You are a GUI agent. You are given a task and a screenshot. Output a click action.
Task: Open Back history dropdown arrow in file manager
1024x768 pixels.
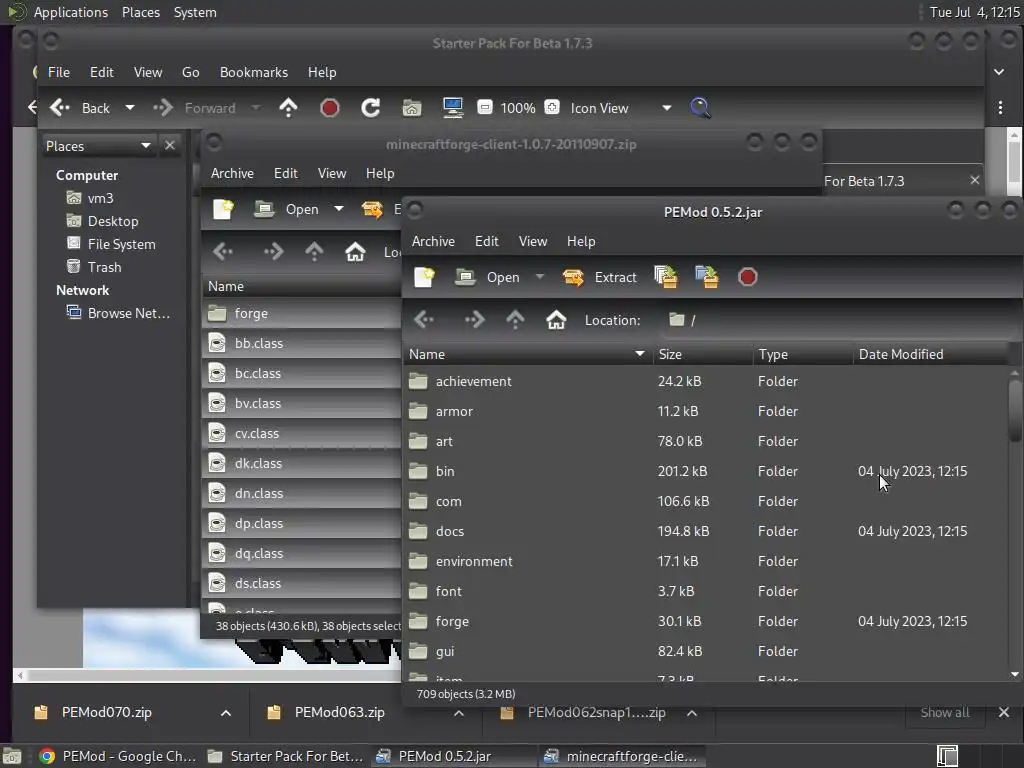pos(130,108)
